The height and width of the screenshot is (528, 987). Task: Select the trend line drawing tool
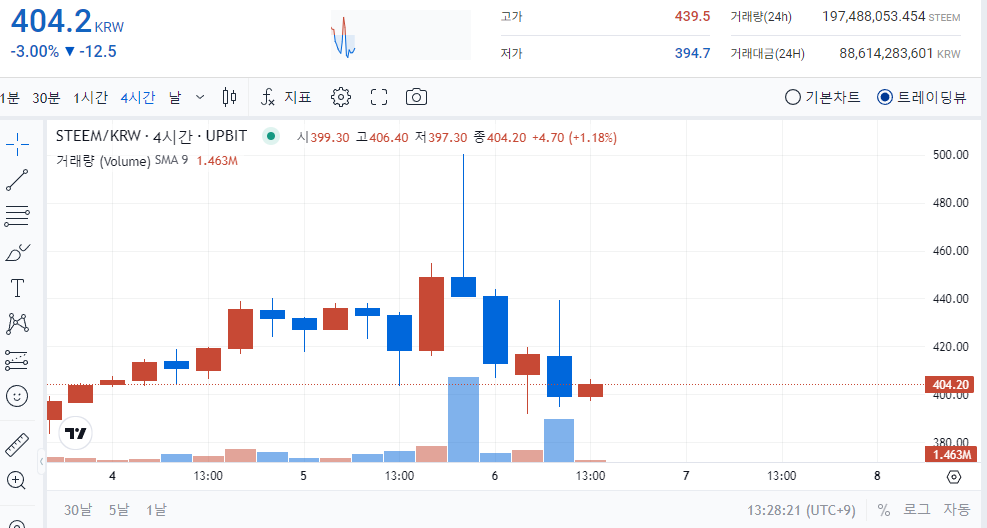point(17,180)
